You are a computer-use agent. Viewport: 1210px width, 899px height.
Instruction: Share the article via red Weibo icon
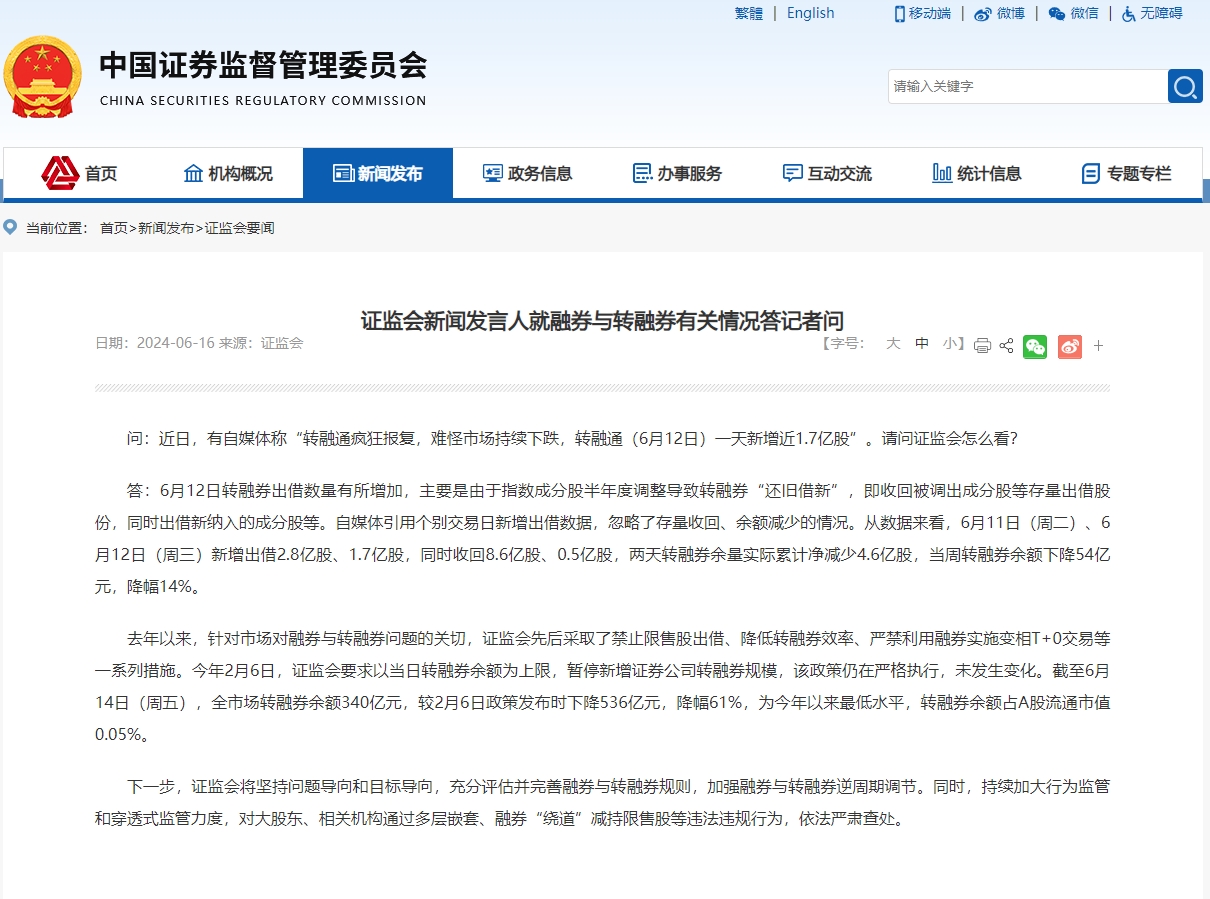(x=1070, y=346)
